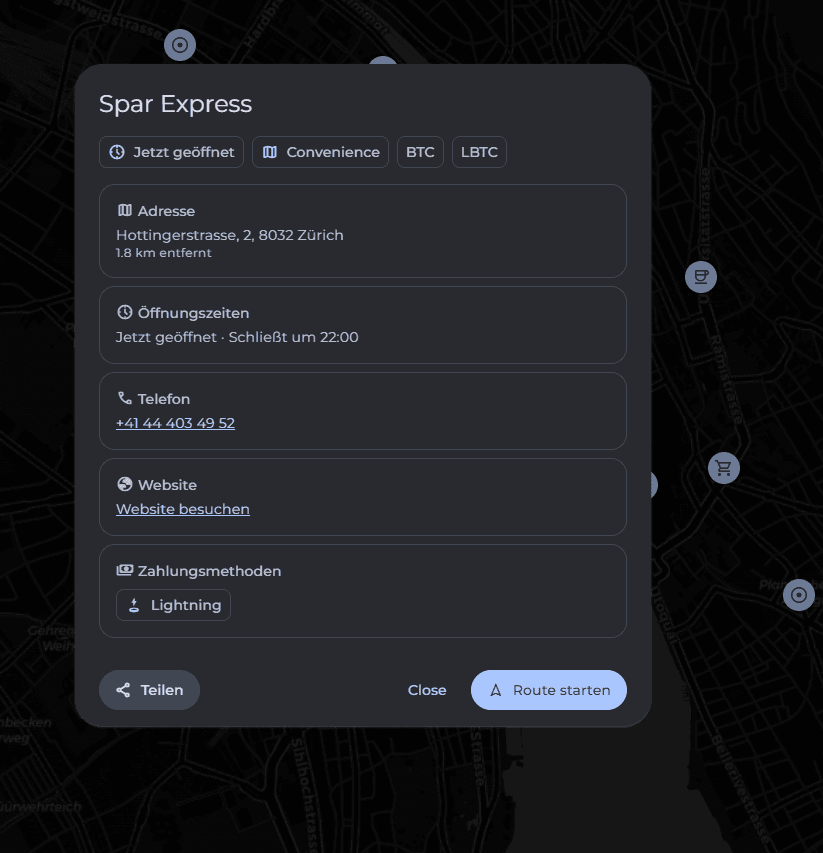Select the Convenience category chip
Screen dimensions: 823x853
pos(320,152)
